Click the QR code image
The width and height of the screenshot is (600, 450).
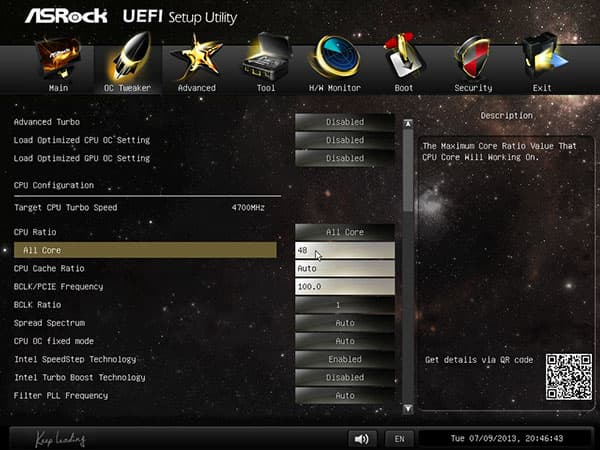(569, 377)
